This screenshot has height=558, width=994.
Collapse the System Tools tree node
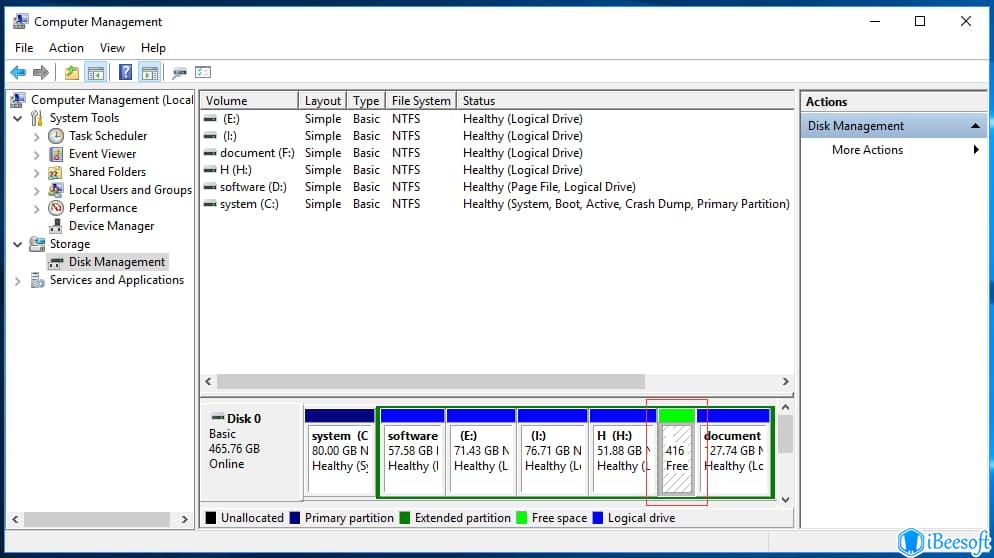(18, 119)
